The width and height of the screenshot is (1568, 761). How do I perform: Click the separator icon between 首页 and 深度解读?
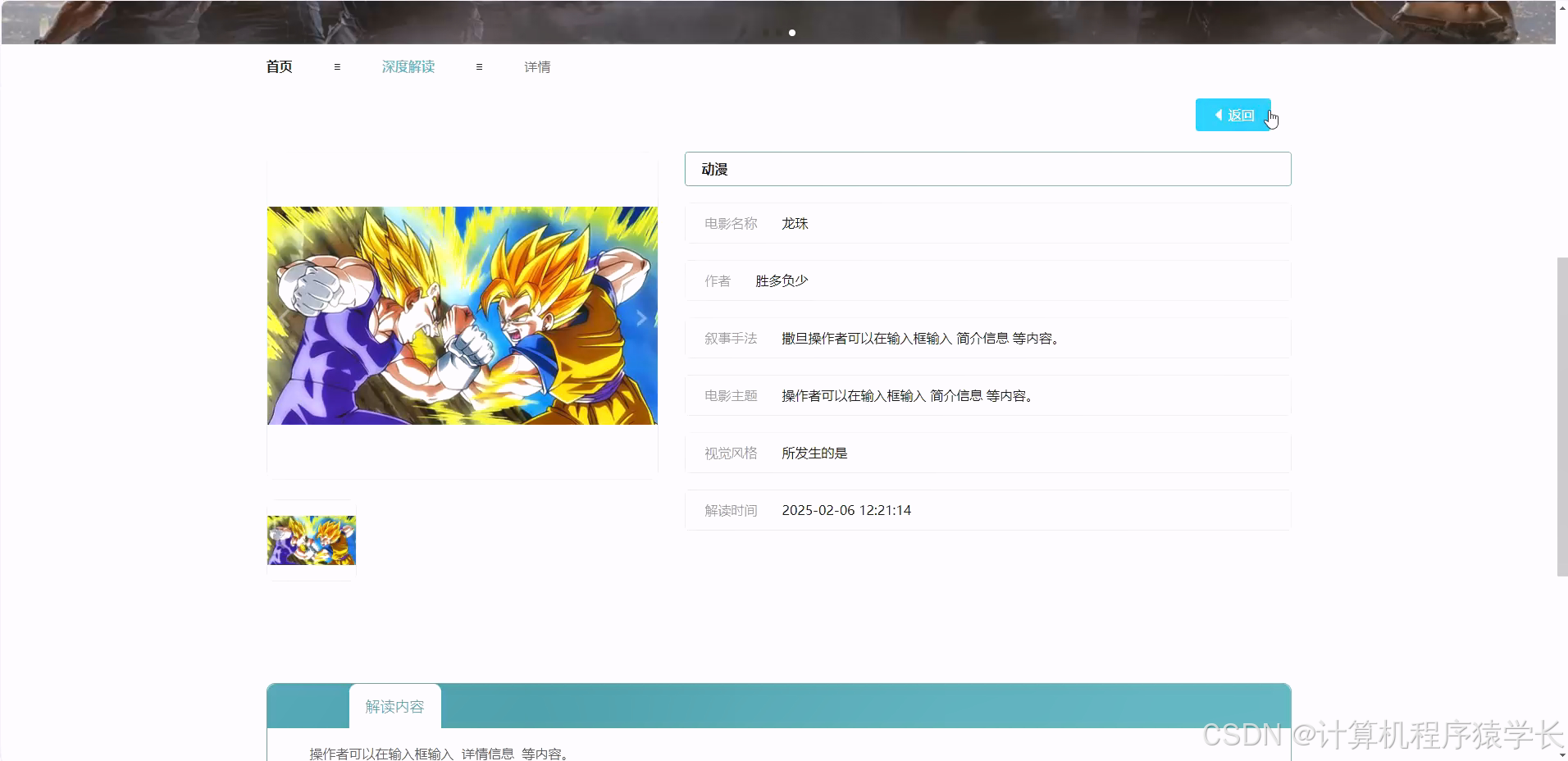tap(336, 66)
